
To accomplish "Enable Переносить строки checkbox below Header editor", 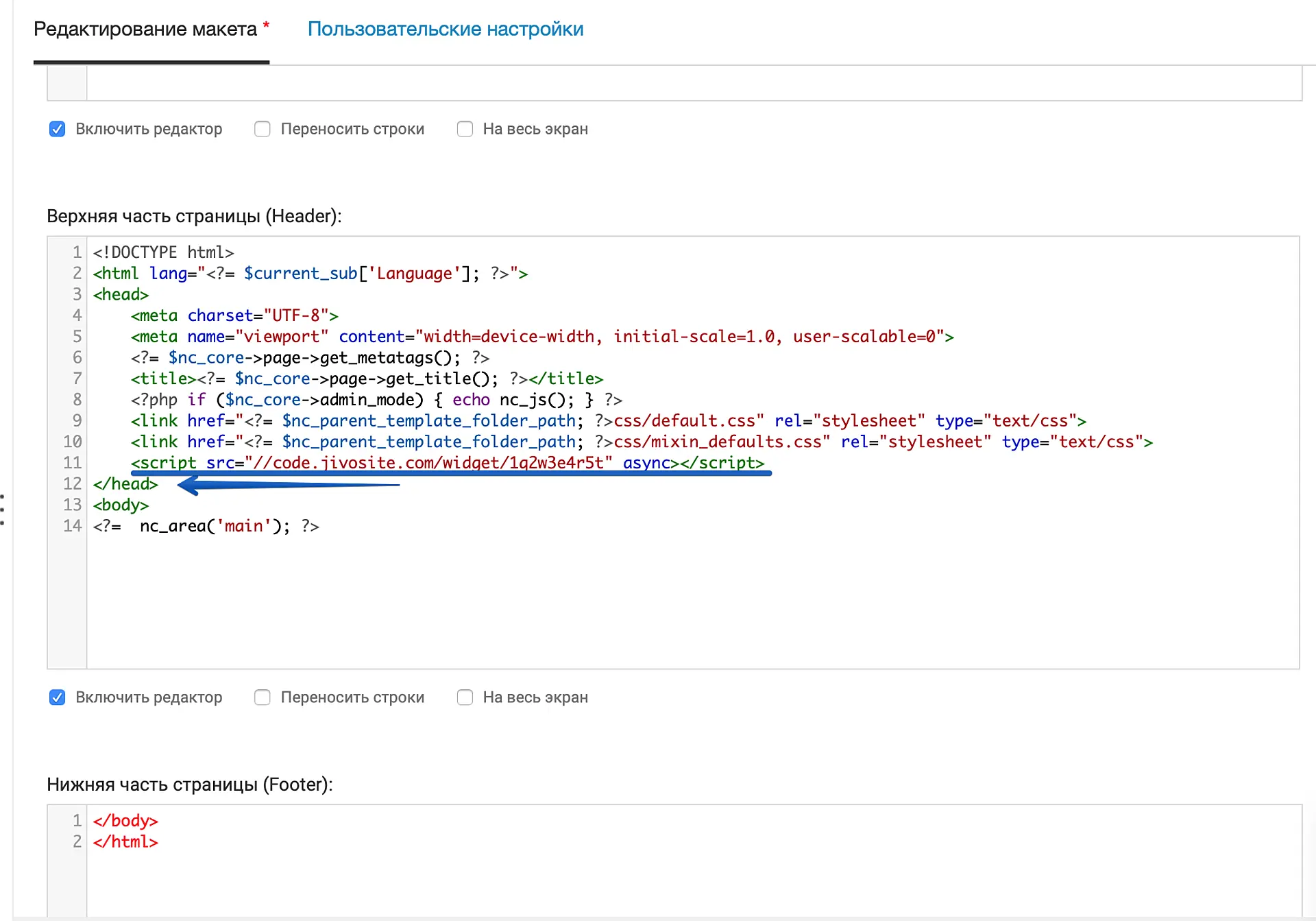I will 263,697.
